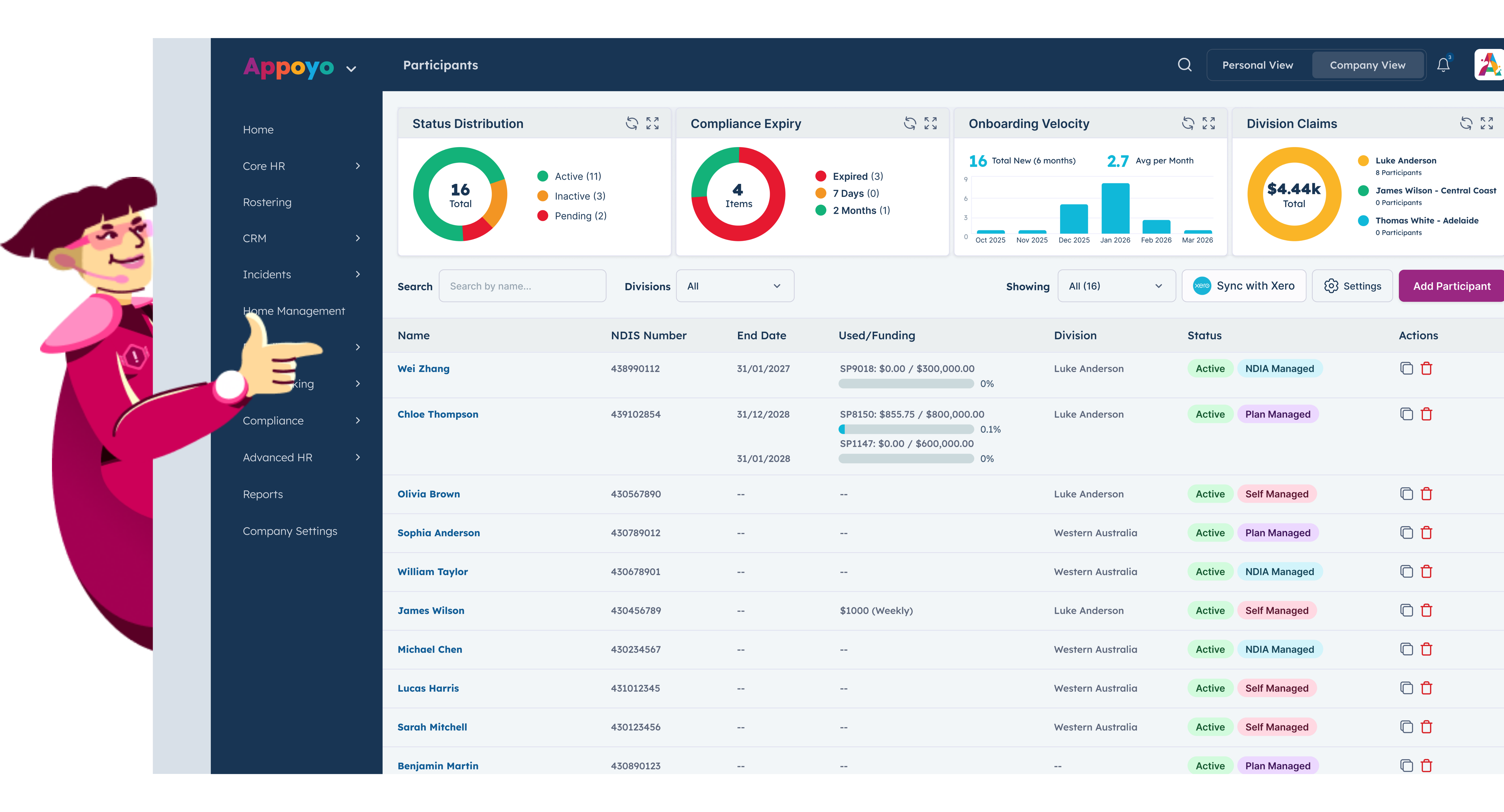Switch to Company View
Viewport: 1504px width, 812px height.
(x=1367, y=65)
